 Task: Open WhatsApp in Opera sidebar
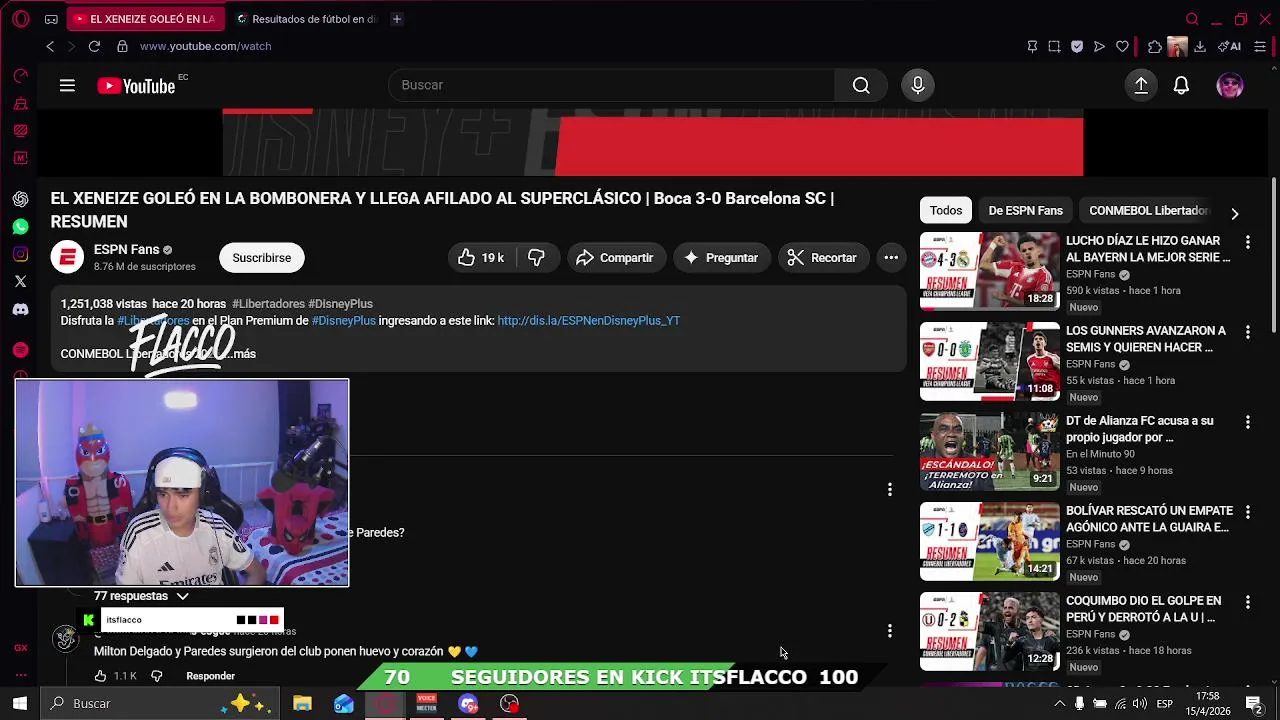pyautogui.click(x=20, y=227)
